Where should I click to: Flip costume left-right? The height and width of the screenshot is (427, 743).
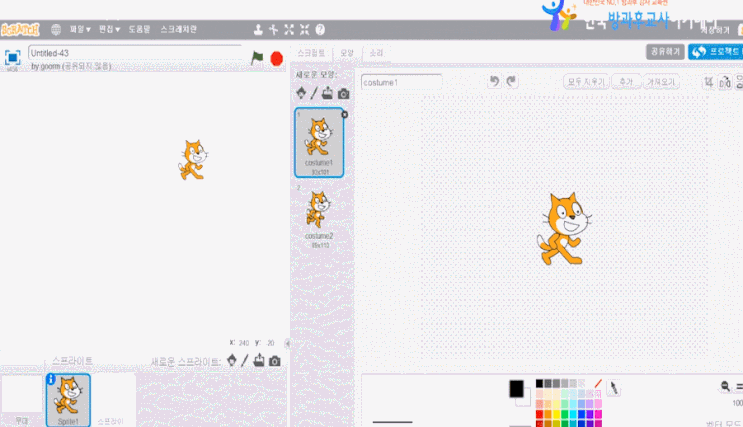tap(725, 83)
